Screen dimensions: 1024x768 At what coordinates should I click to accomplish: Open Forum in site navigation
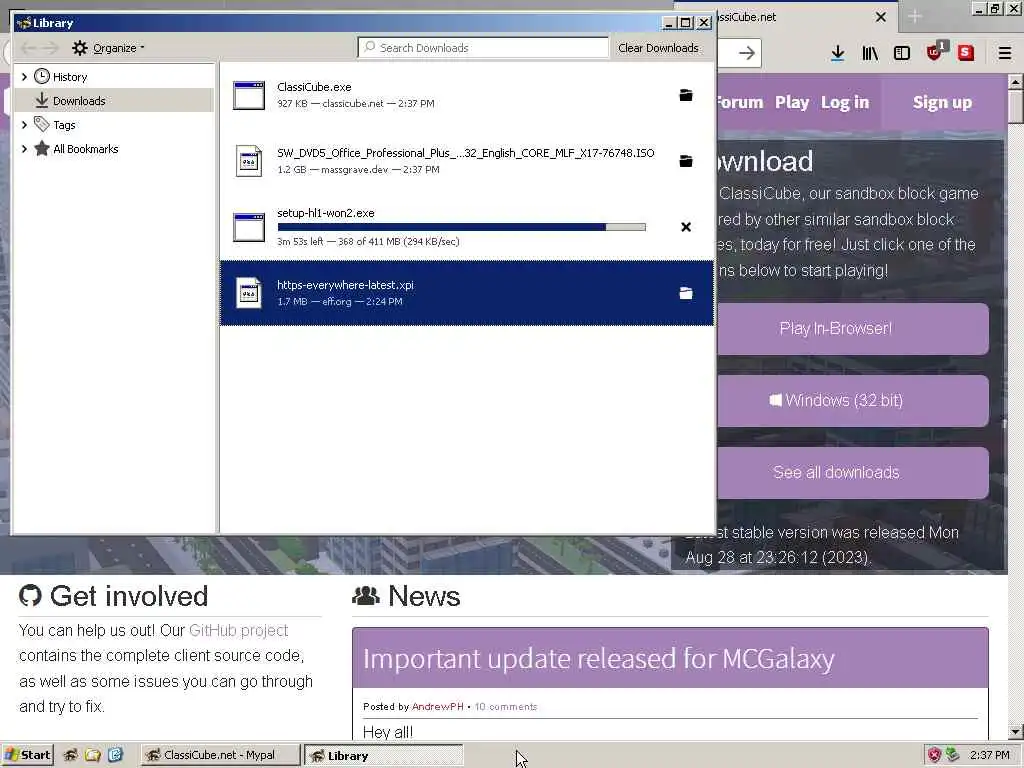pyautogui.click(x=740, y=103)
